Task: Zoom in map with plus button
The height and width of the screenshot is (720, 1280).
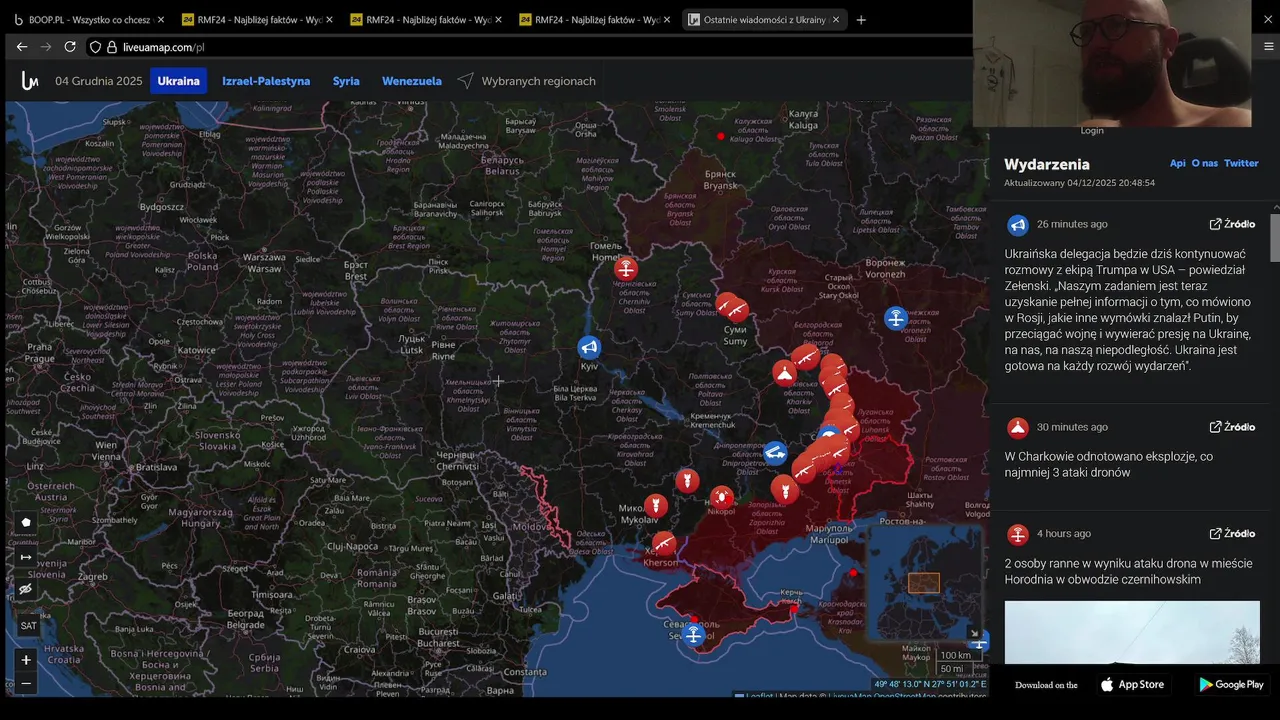Action: coord(26,660)
